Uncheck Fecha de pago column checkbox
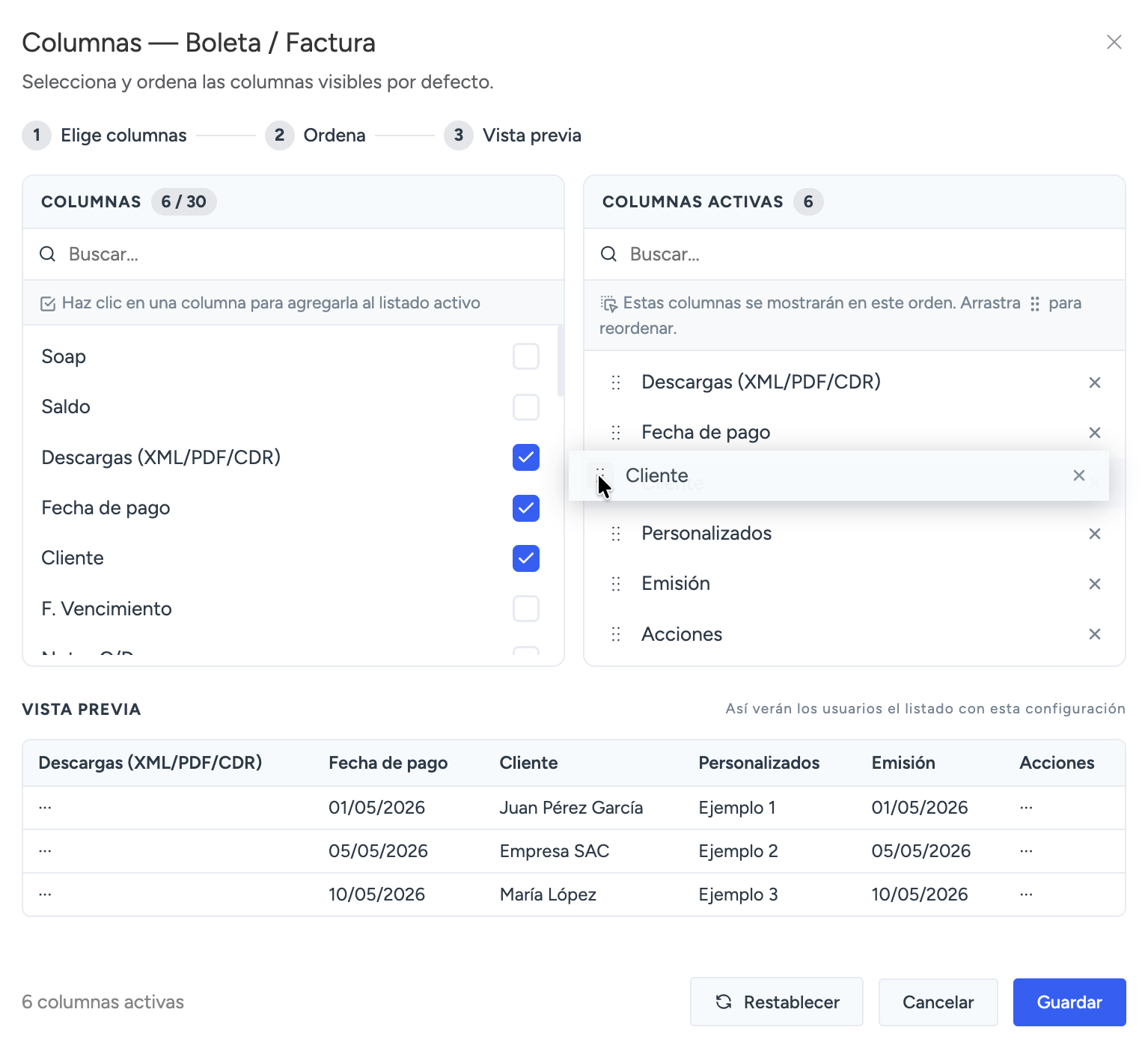The width and height of the screenshot is (1148, 1048). coord(526,508)
